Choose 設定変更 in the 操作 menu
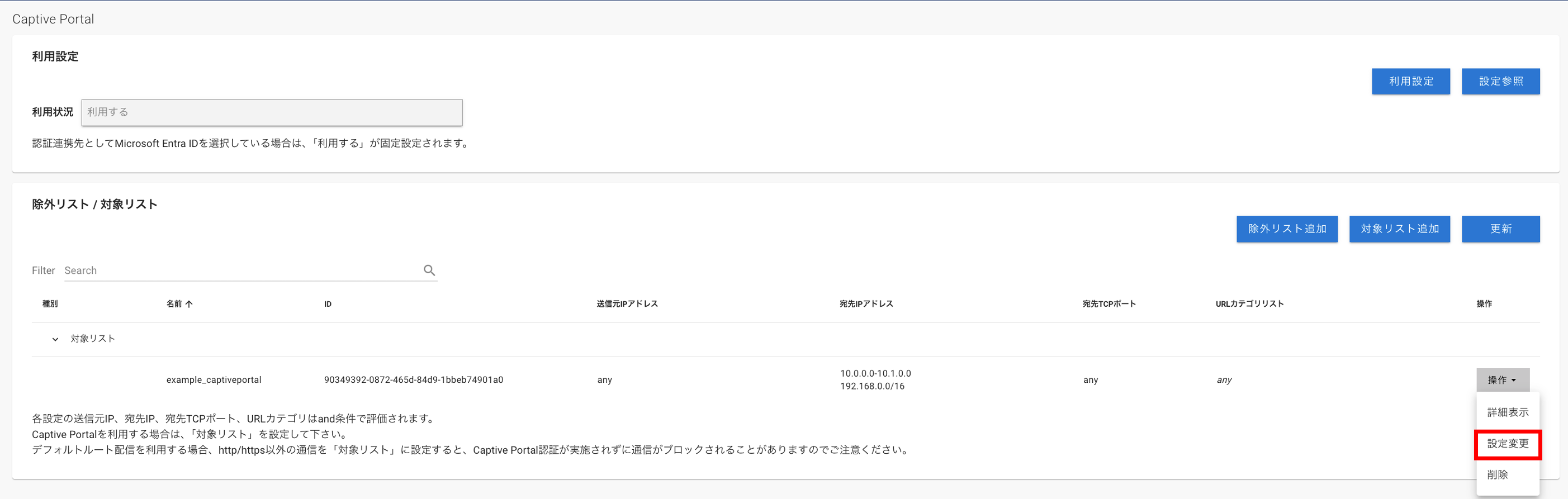This screenshot has height=499, width=1568. (1507, 444)
